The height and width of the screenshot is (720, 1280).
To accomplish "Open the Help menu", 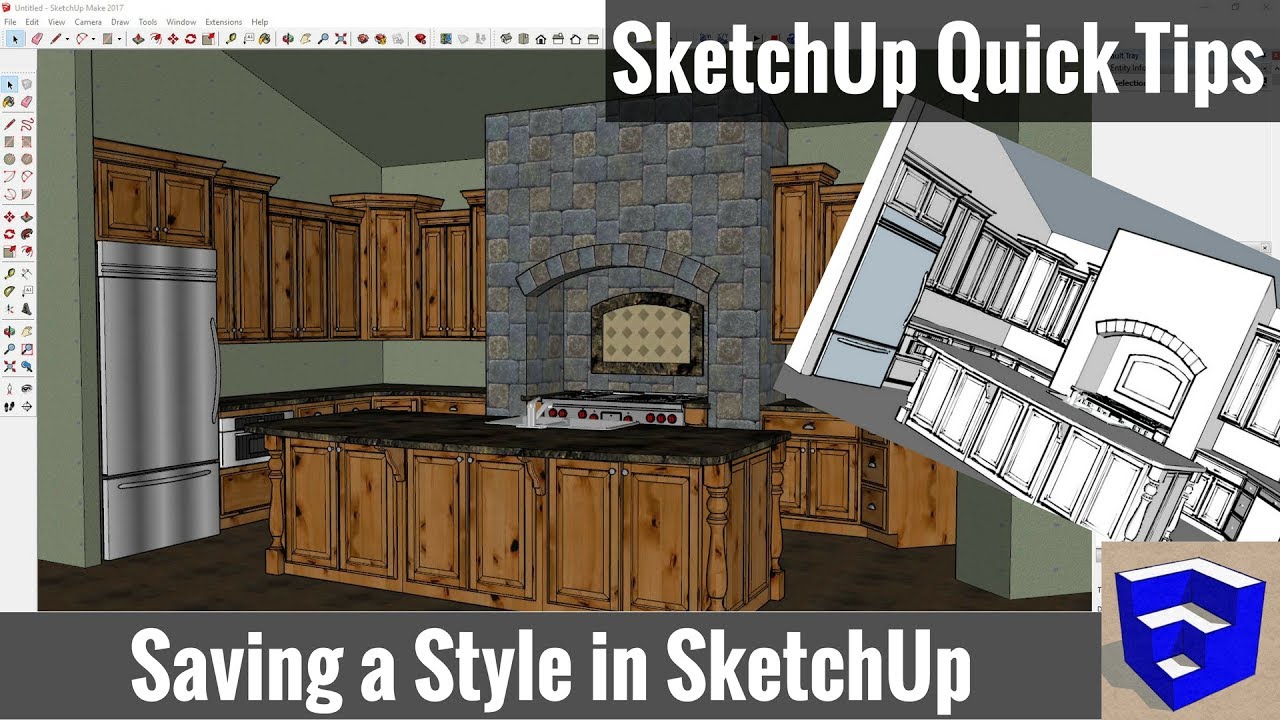I will pyautogui.click(x=259, y=22).
